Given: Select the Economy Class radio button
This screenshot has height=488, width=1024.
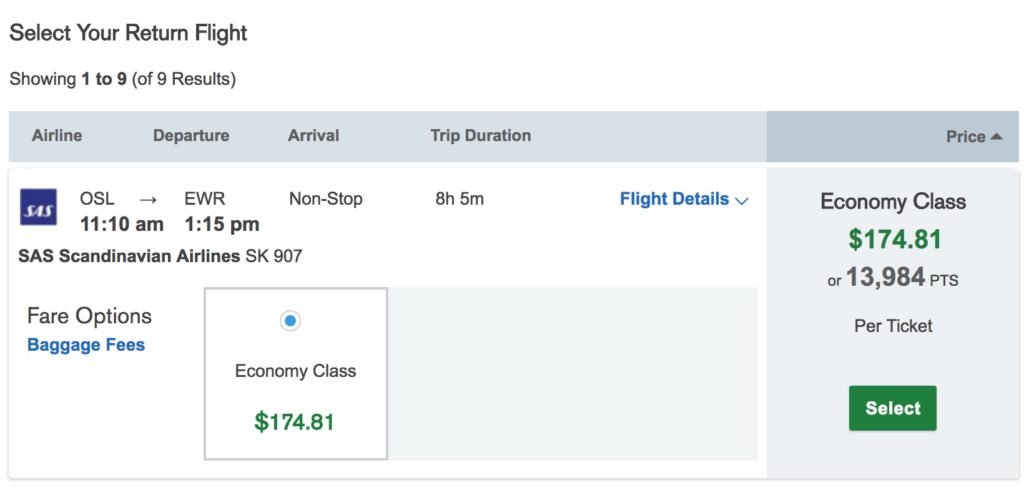Looking at the screenshot, I should (x=290, y=321).
